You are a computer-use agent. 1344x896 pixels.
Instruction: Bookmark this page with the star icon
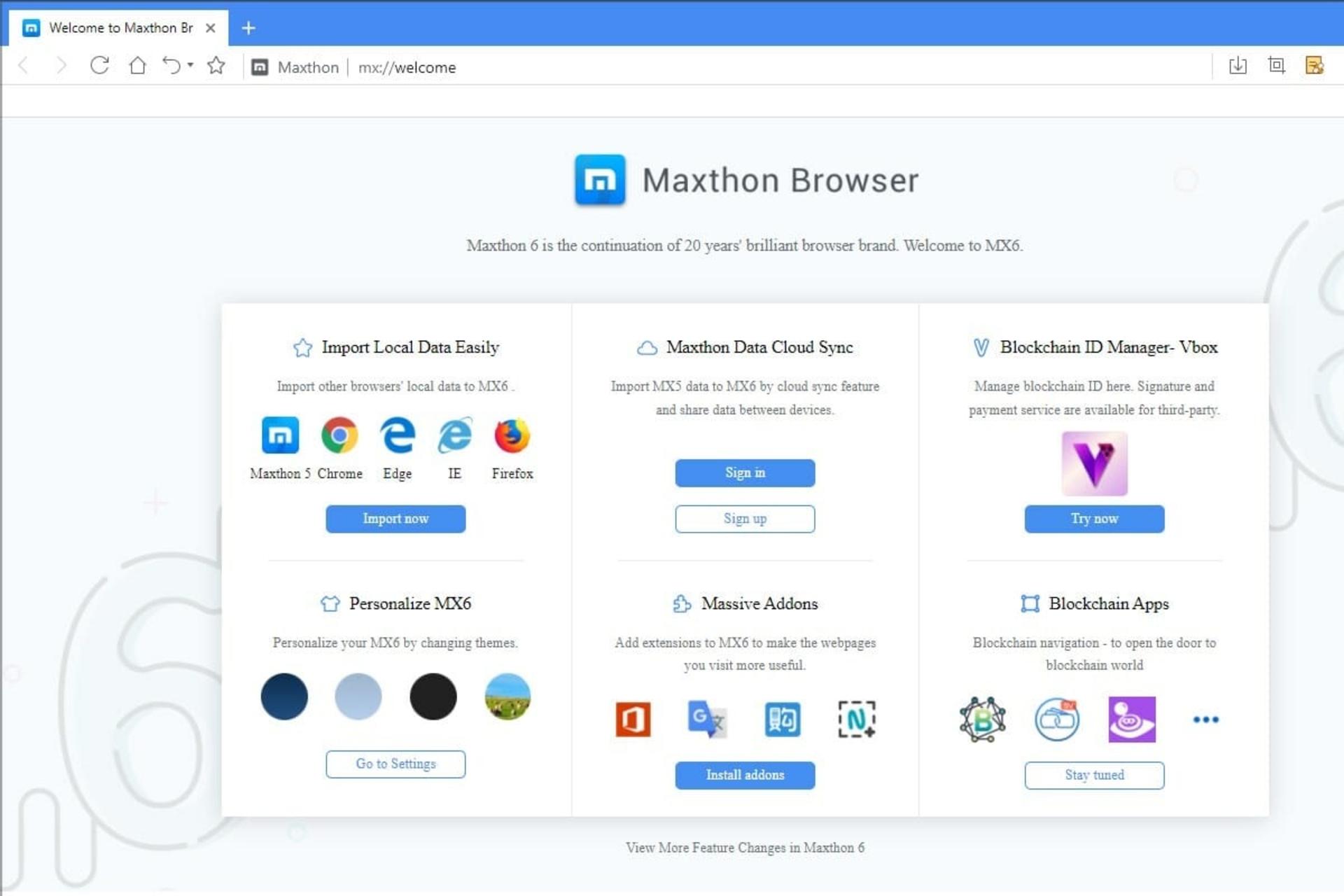(216, 66)
